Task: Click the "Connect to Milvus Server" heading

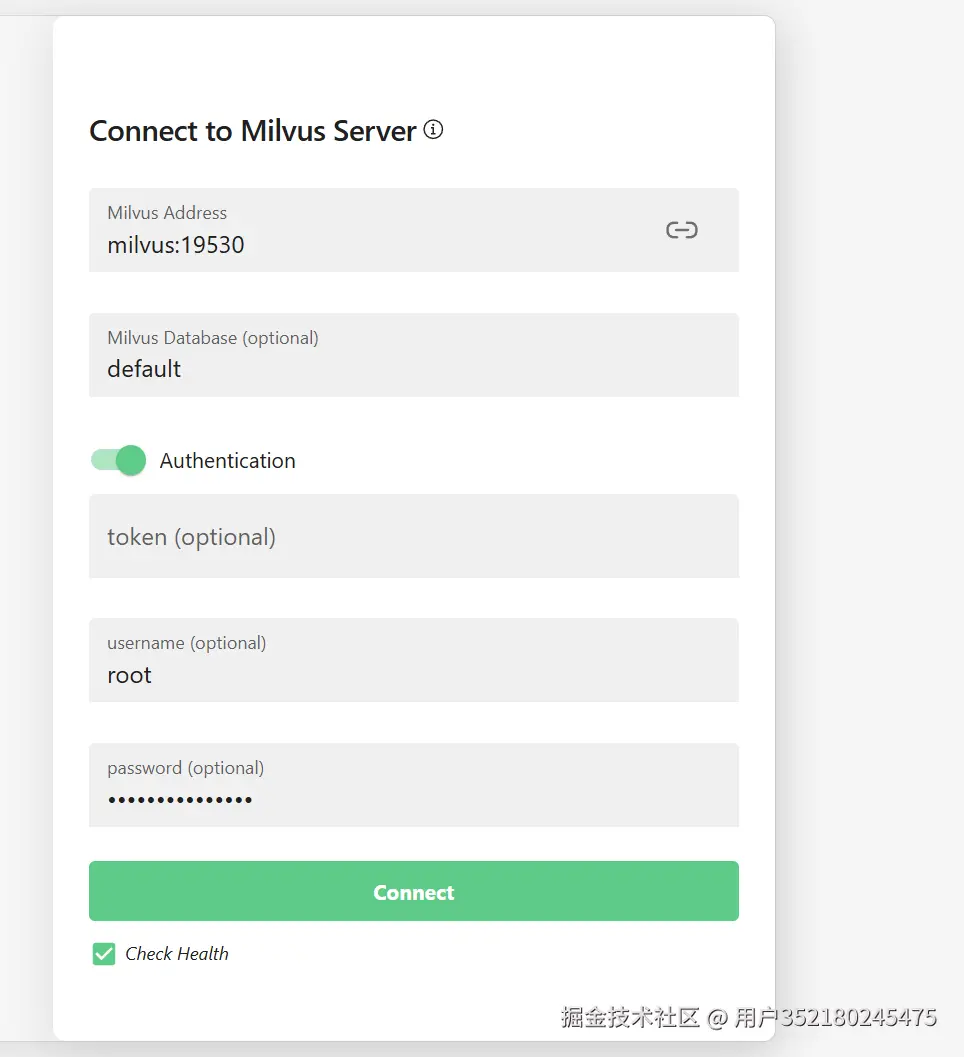Action: tap(253, 131)
